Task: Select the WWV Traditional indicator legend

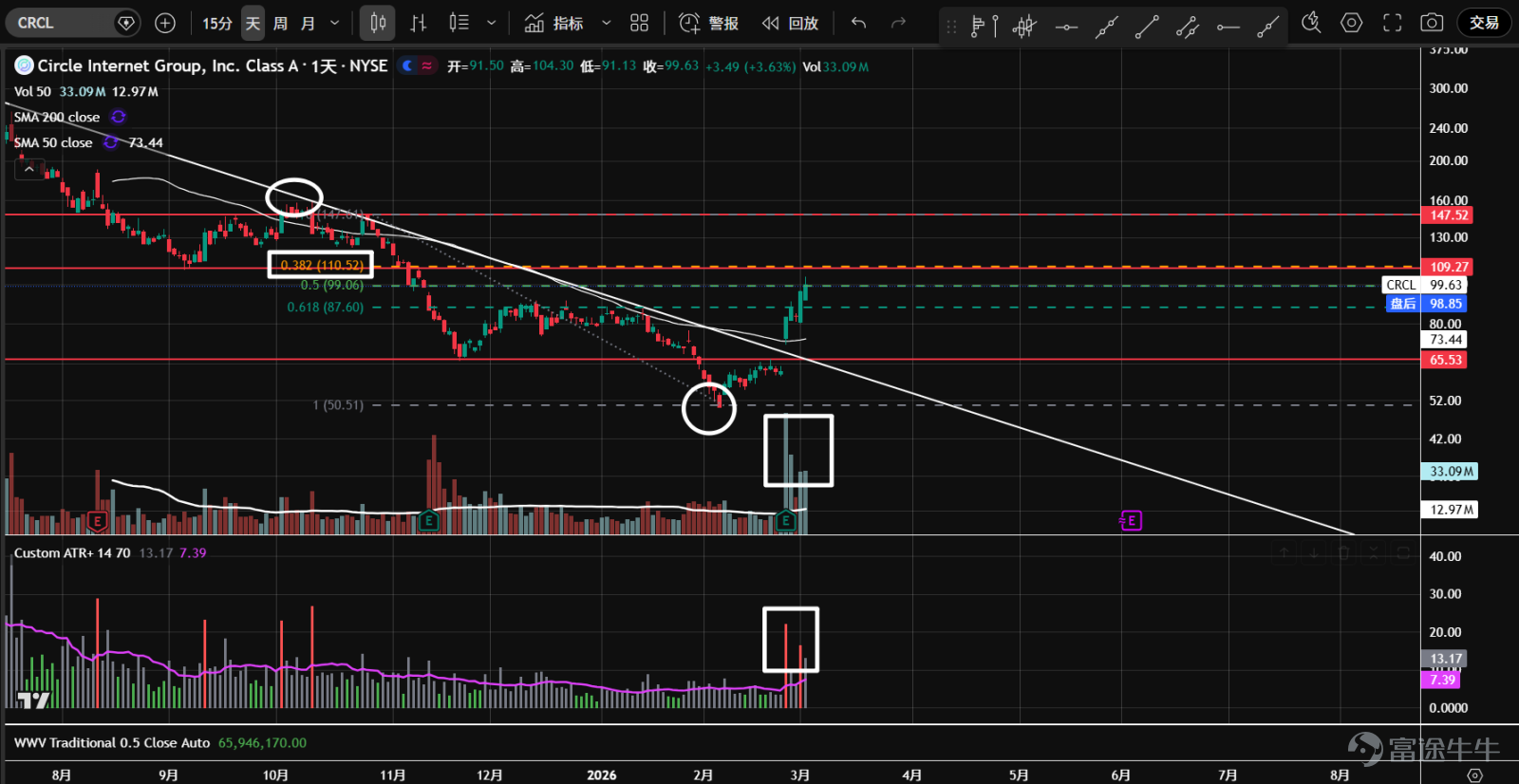Action: coord(112,743)
